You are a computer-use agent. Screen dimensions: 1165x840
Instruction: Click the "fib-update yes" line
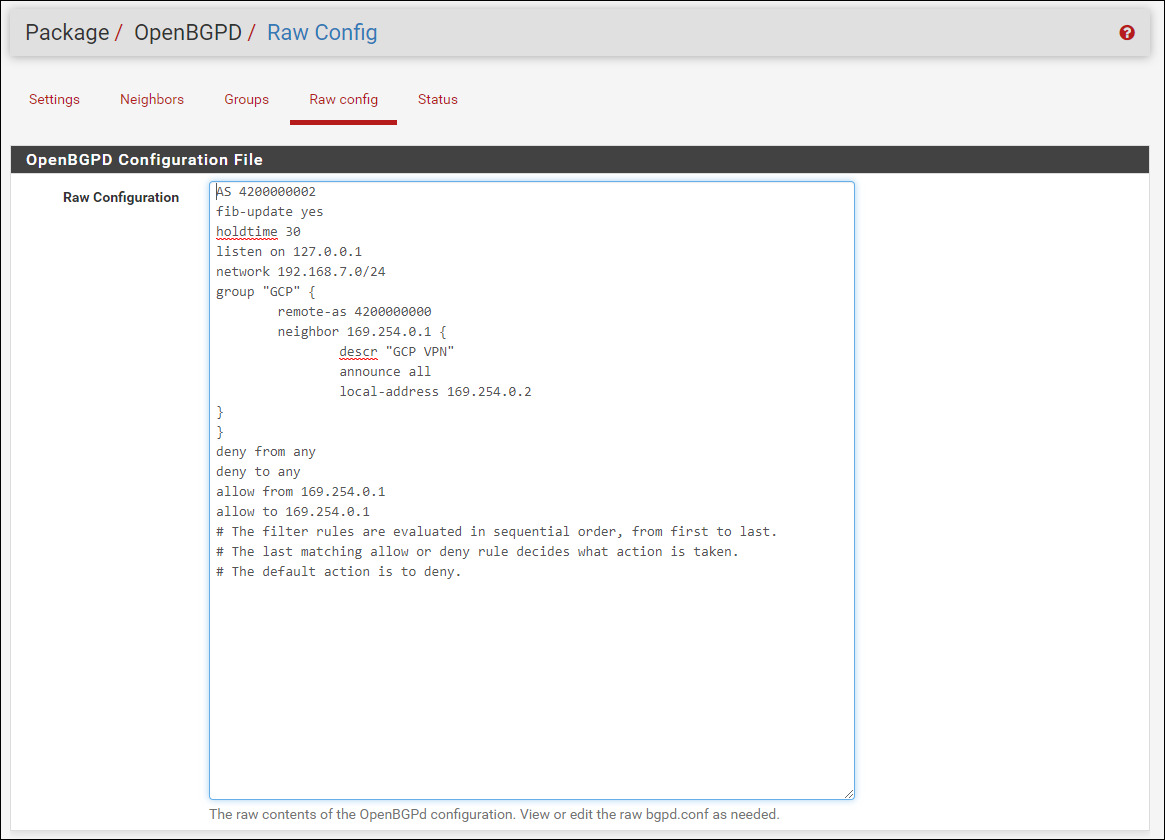[270, 212]
